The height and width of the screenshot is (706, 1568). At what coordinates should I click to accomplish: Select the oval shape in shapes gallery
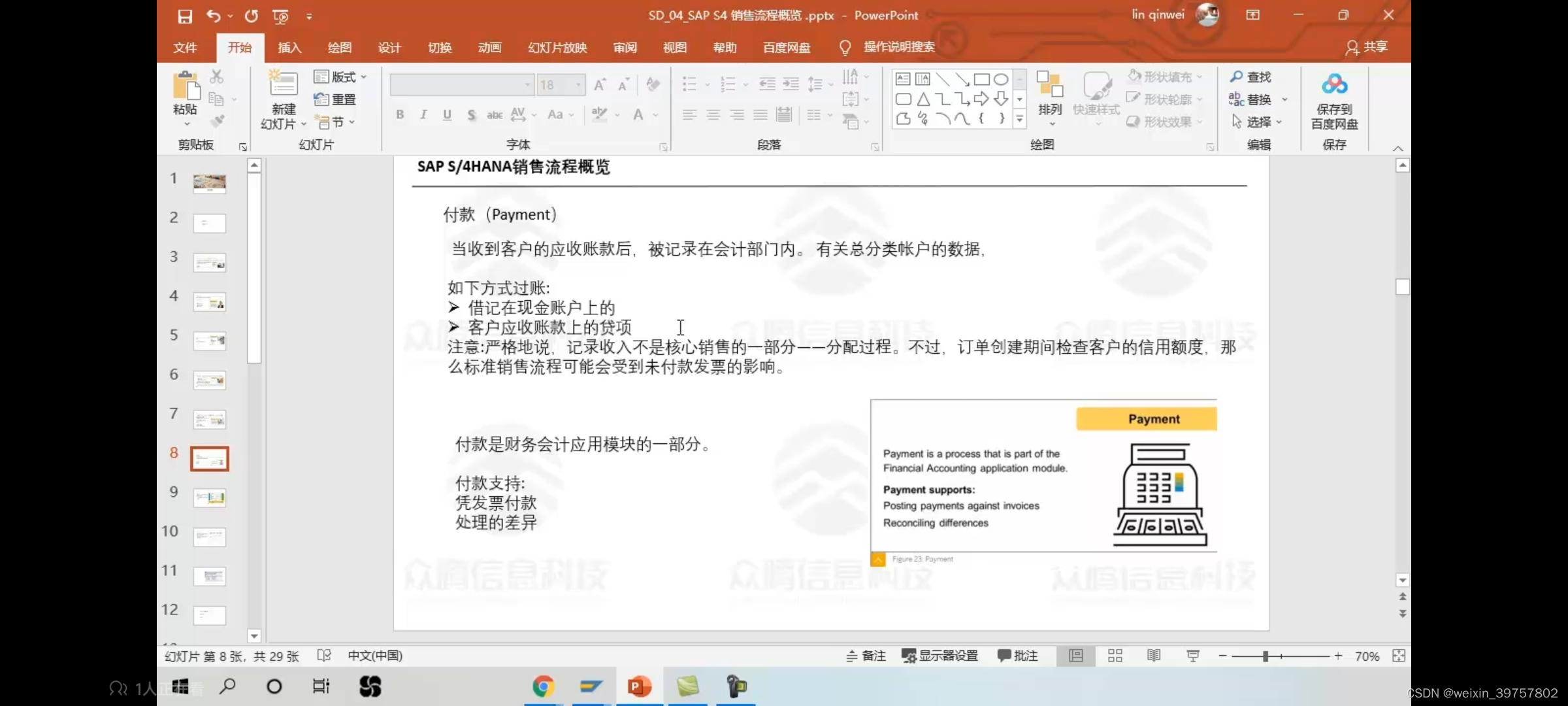pyautogui.click(x=1001, y=80)
